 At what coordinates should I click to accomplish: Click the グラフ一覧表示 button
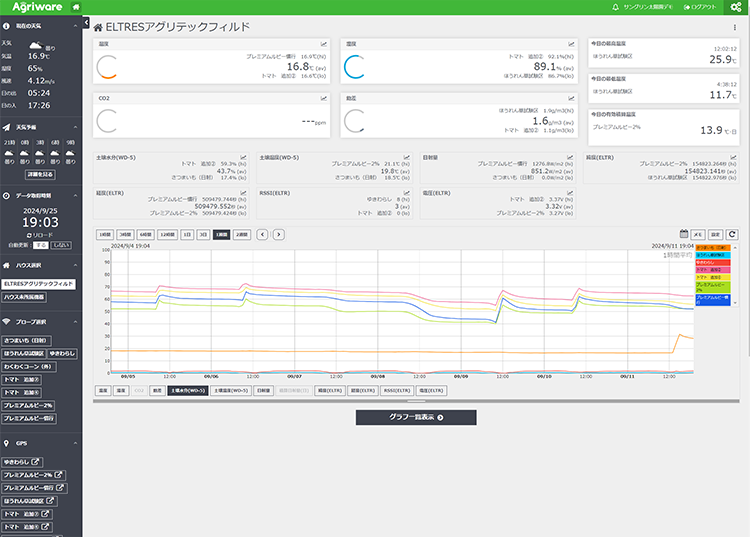coord(415,417)
